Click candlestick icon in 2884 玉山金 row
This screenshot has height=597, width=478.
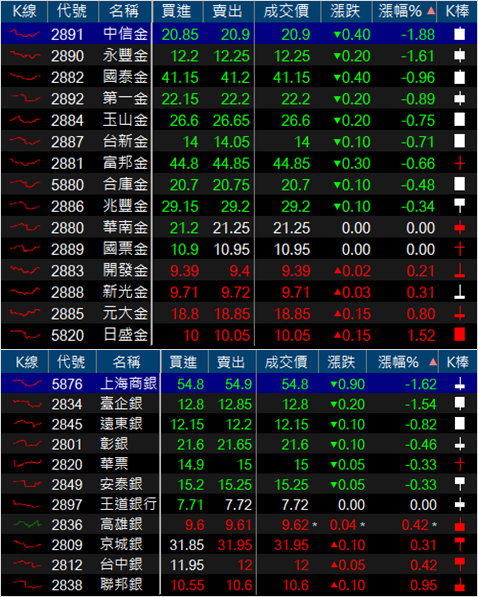(459, 120)
